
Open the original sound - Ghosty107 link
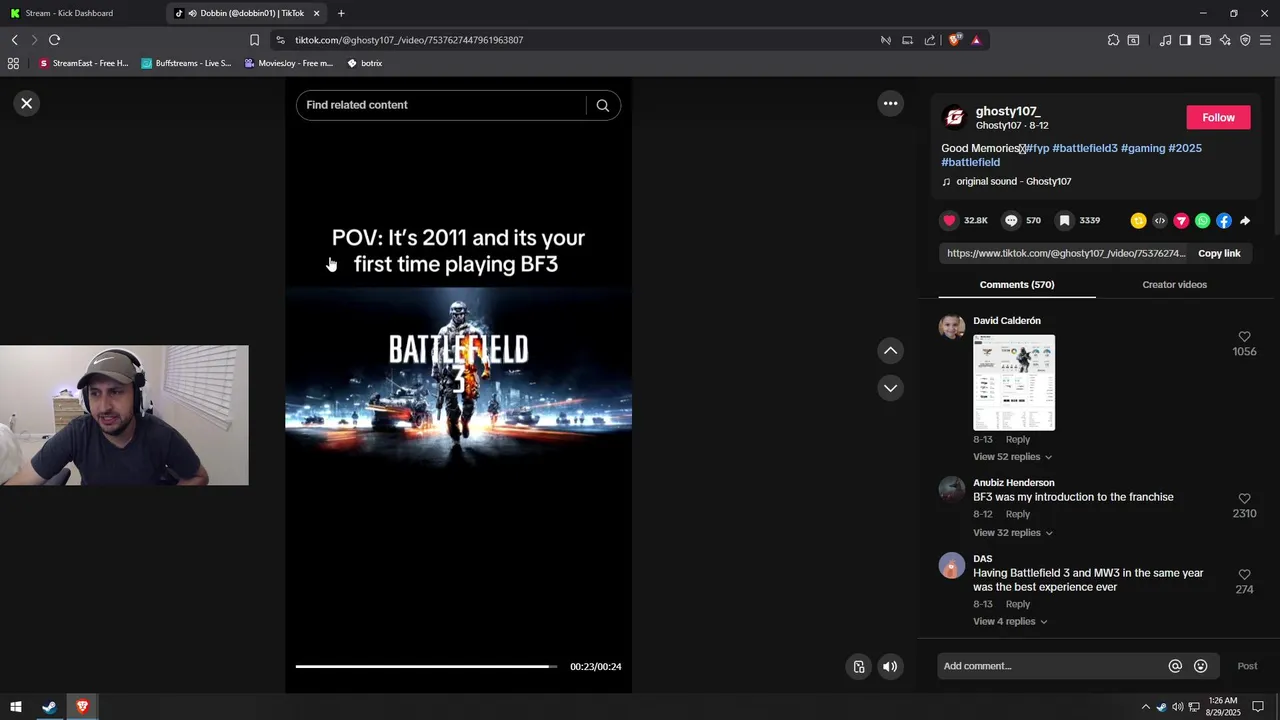[1013, 182]
